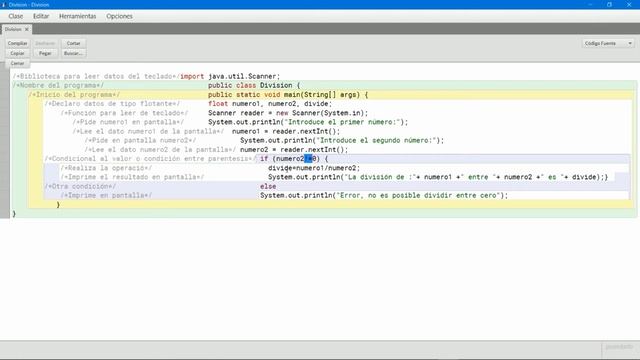
Task: Click the BlueJ title bar app icon
Action: click(4, 4)
